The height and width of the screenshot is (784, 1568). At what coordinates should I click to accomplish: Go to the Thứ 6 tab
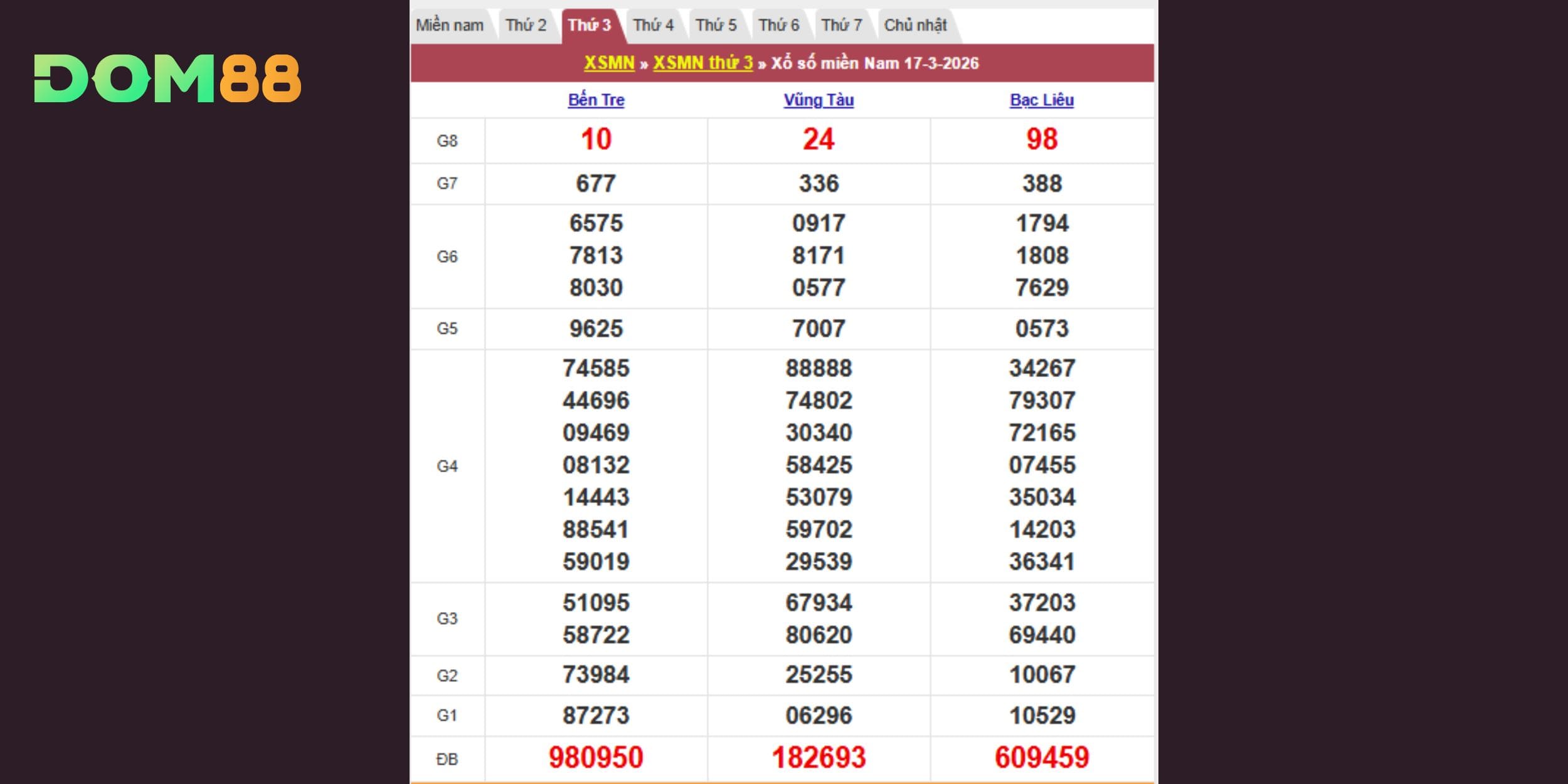[x=778, y=26]
